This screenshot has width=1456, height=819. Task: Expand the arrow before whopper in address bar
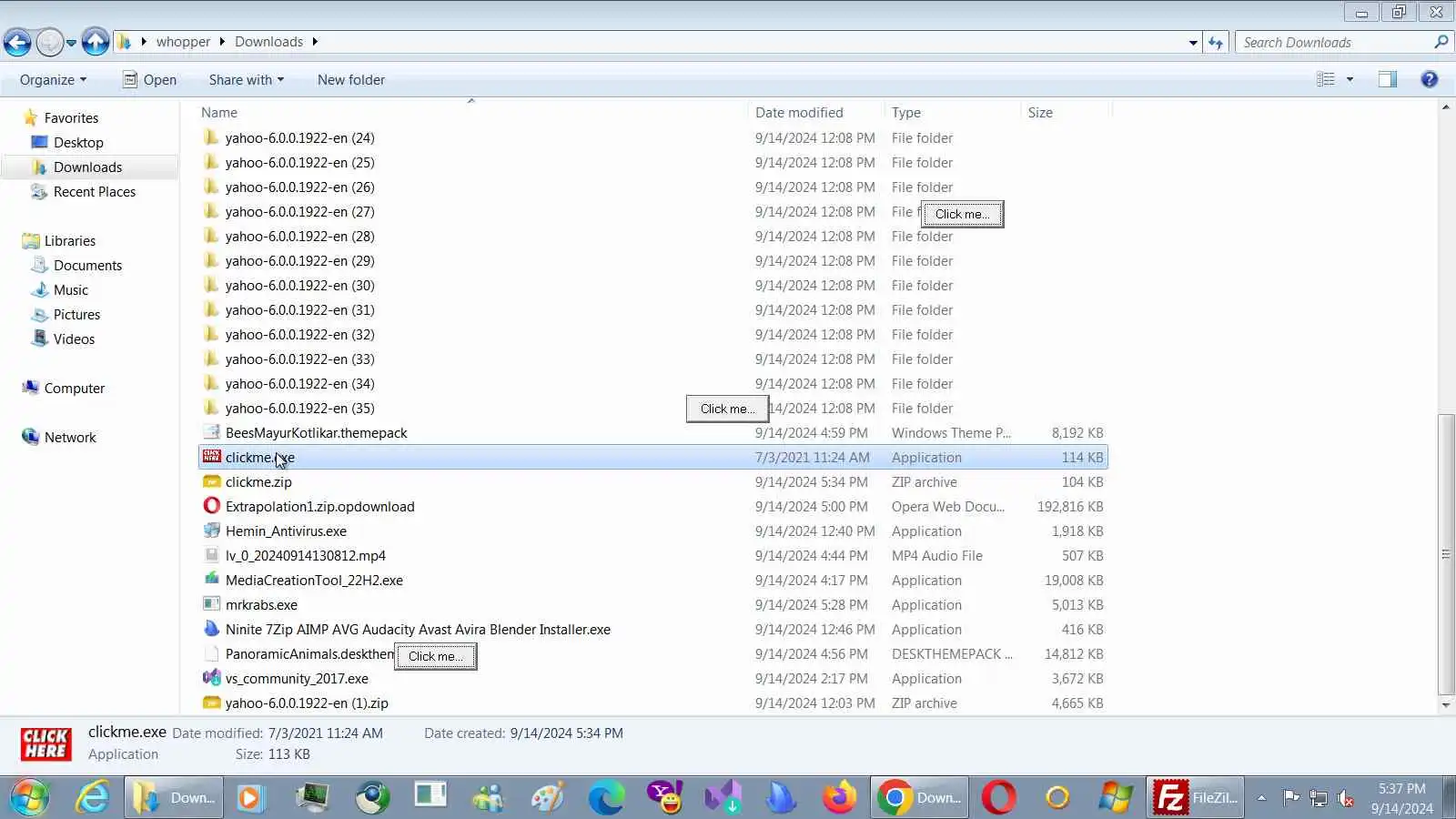pos(144,41)
